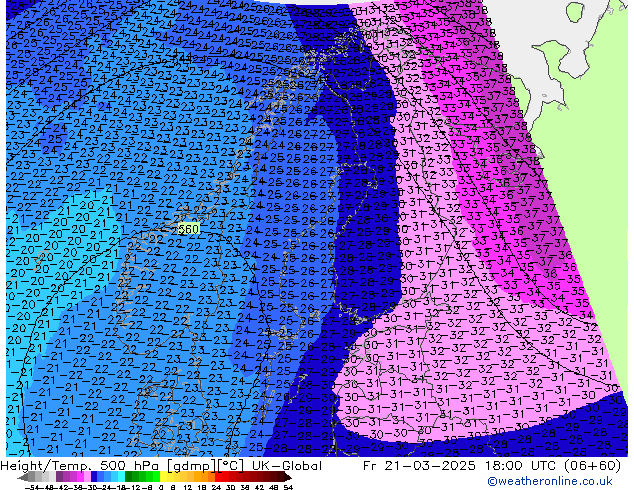
Task: Select the dark blue legend swatch
Action: (x=94, y=476)
